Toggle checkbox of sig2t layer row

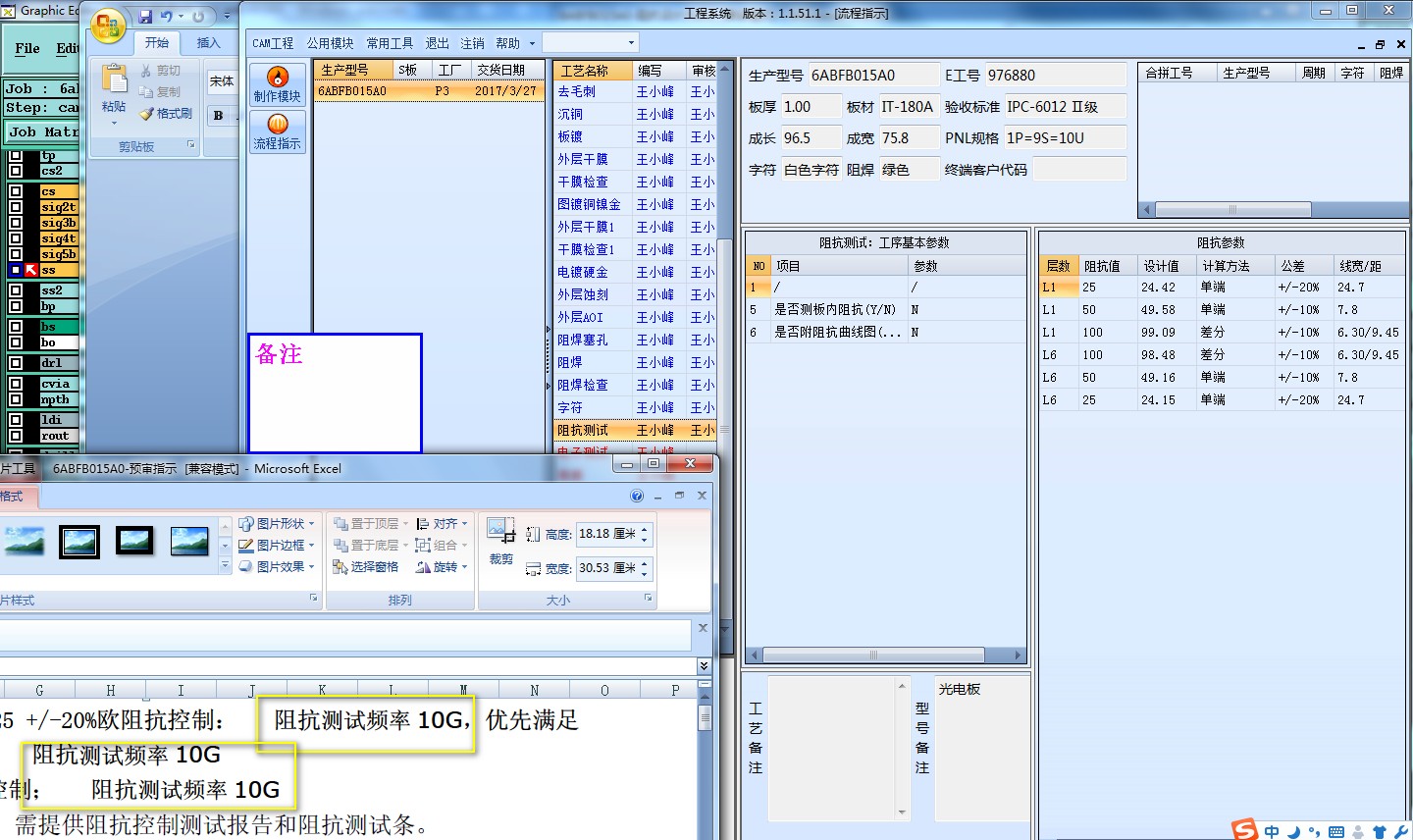tap(16, 207)
